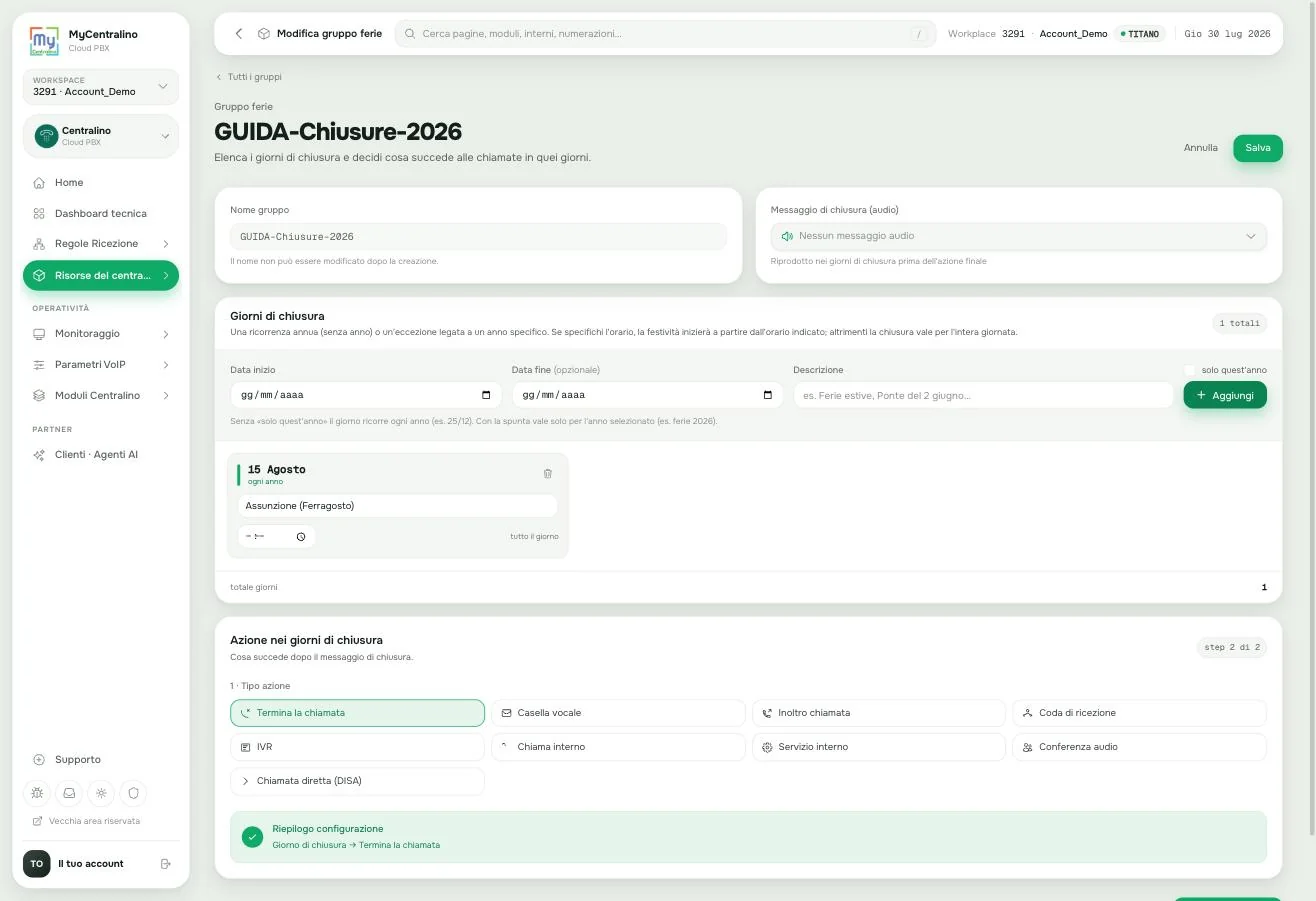Select Inoltro chiamata action type
The height and width of the screenshot is (901, 1316).
[879, 713]
